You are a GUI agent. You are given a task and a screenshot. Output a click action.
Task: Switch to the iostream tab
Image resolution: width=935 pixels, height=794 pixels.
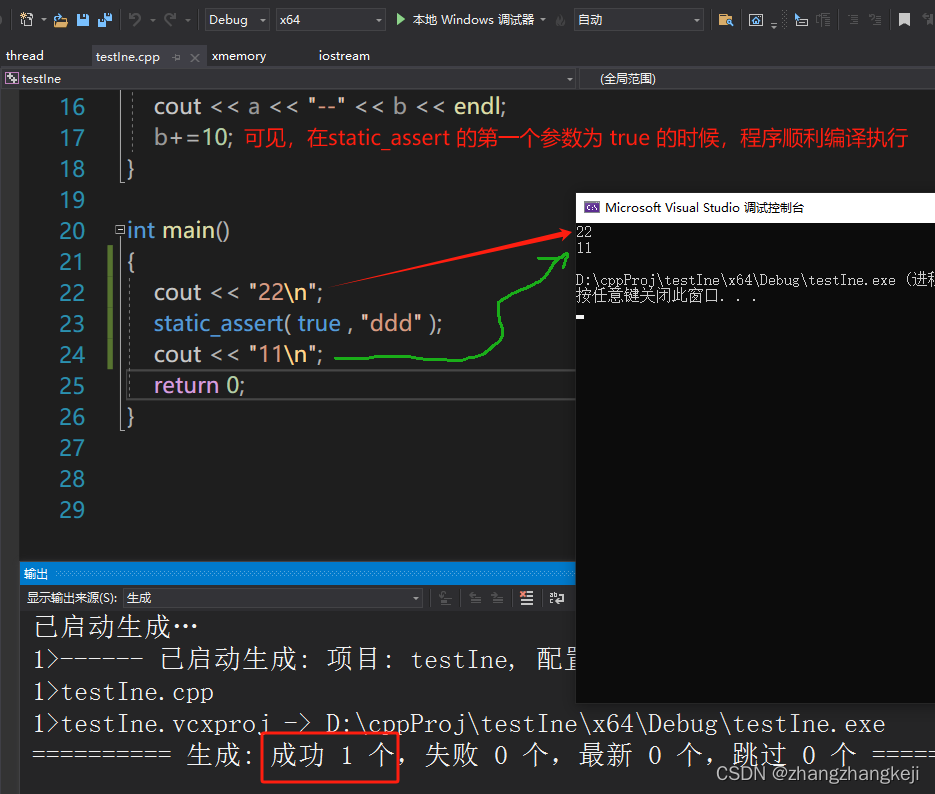344,55
